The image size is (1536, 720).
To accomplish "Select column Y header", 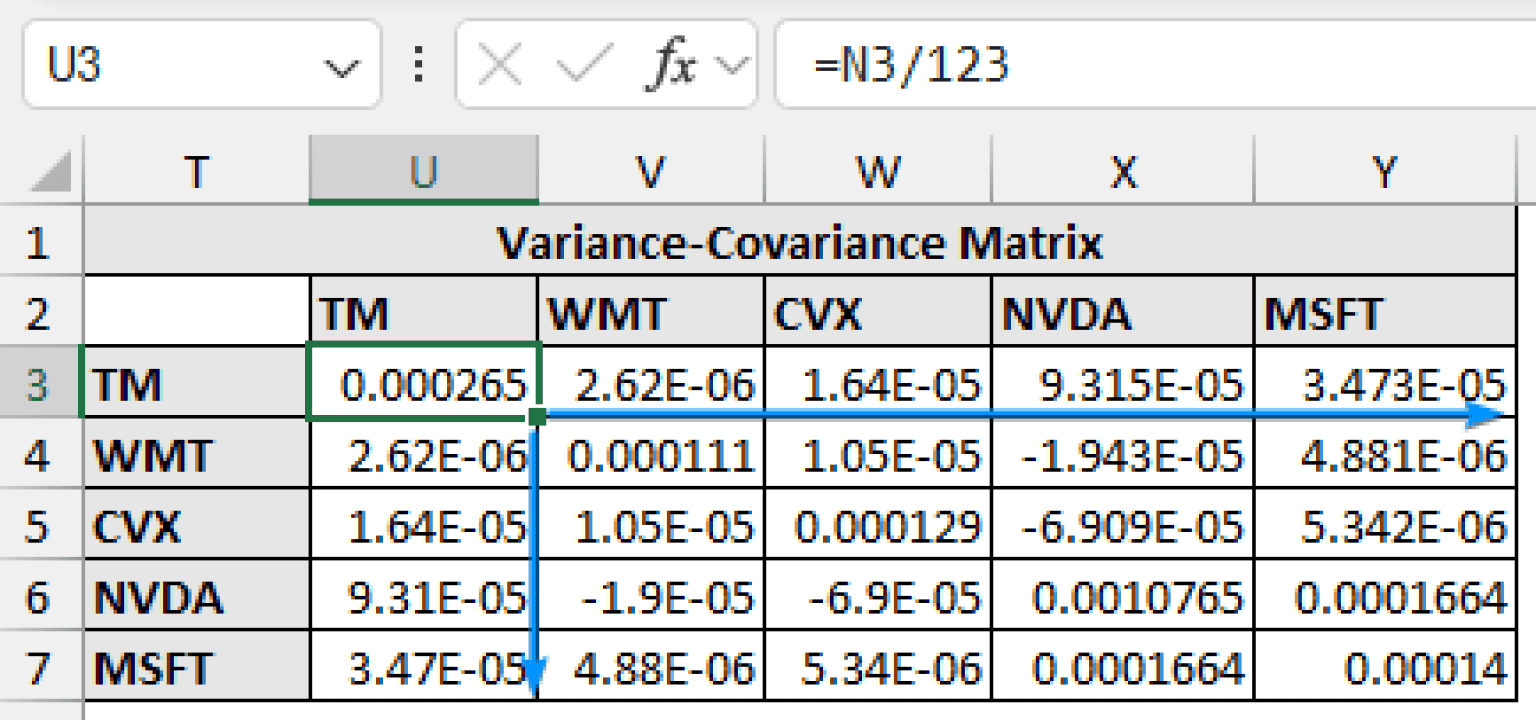I will click(x=1384, y=172).
